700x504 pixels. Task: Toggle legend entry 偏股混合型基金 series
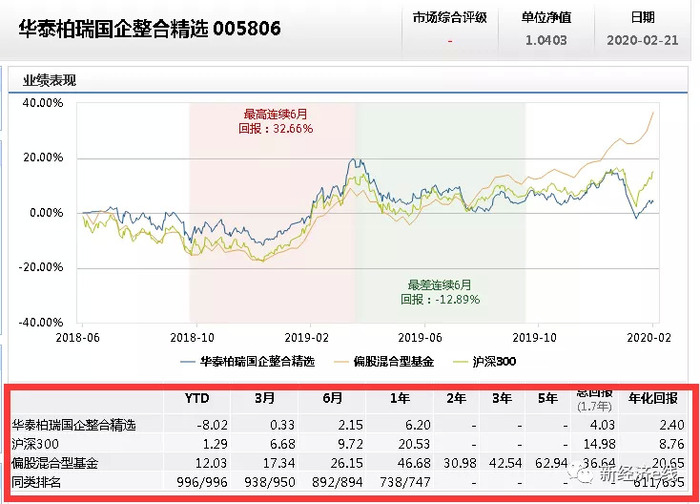coord(384,362)
